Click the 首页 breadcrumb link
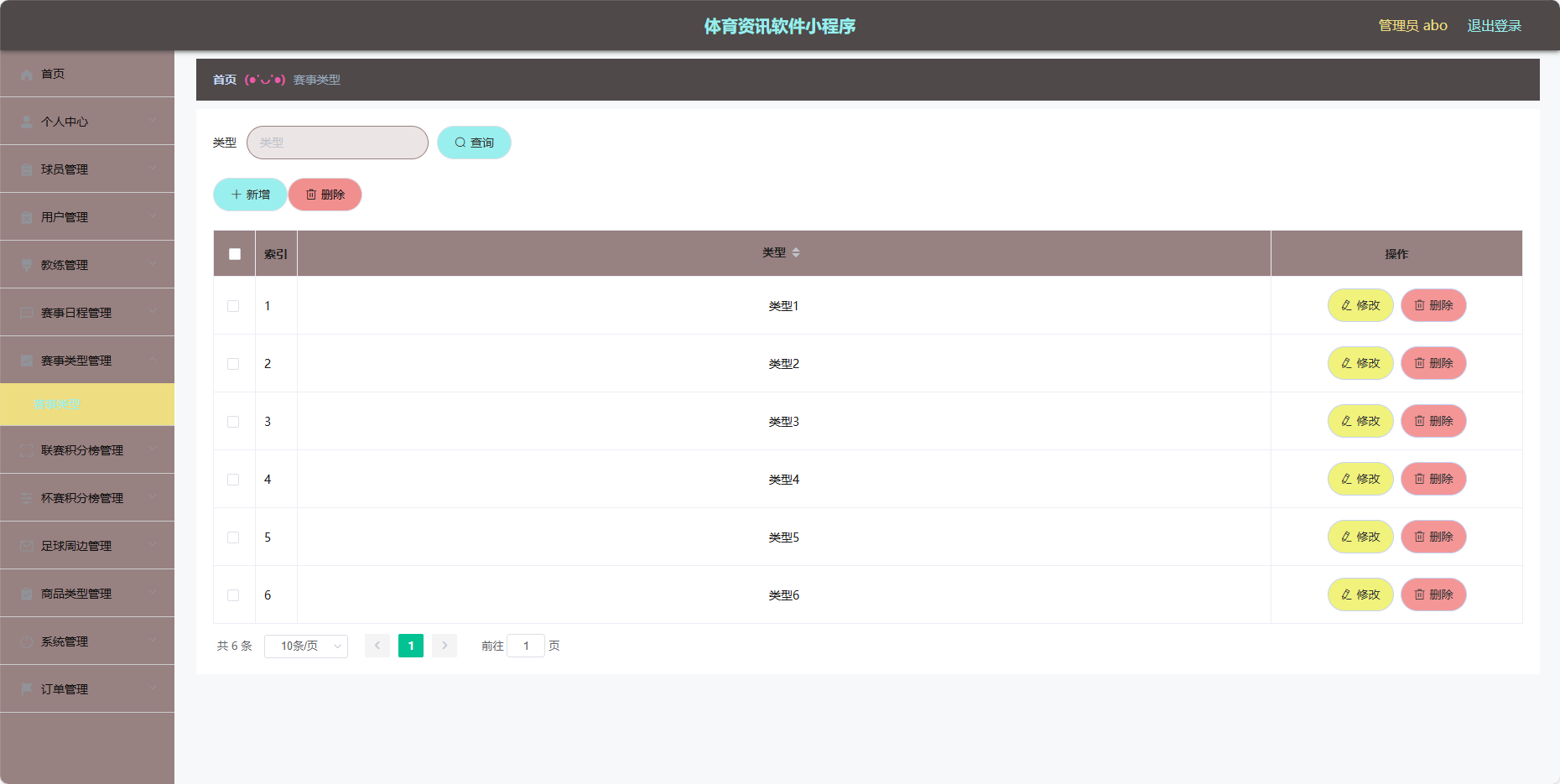1560x784 pixels. (225, 80)
